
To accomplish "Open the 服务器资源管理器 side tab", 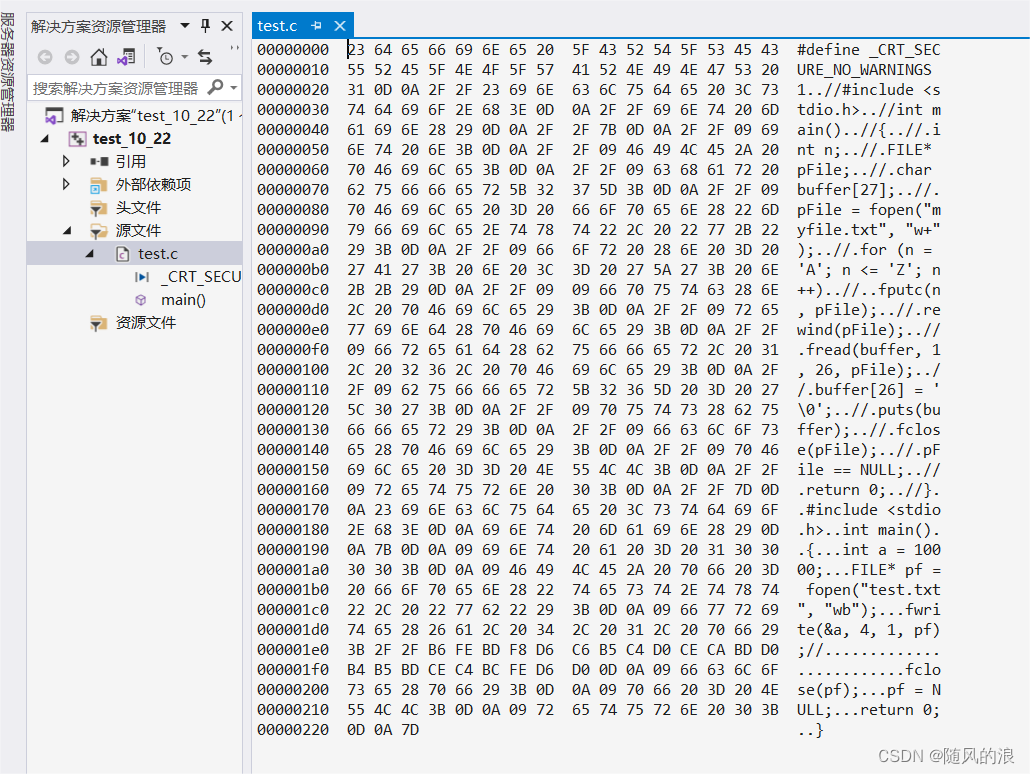I will pyautogui.click(x=7, y=72).
